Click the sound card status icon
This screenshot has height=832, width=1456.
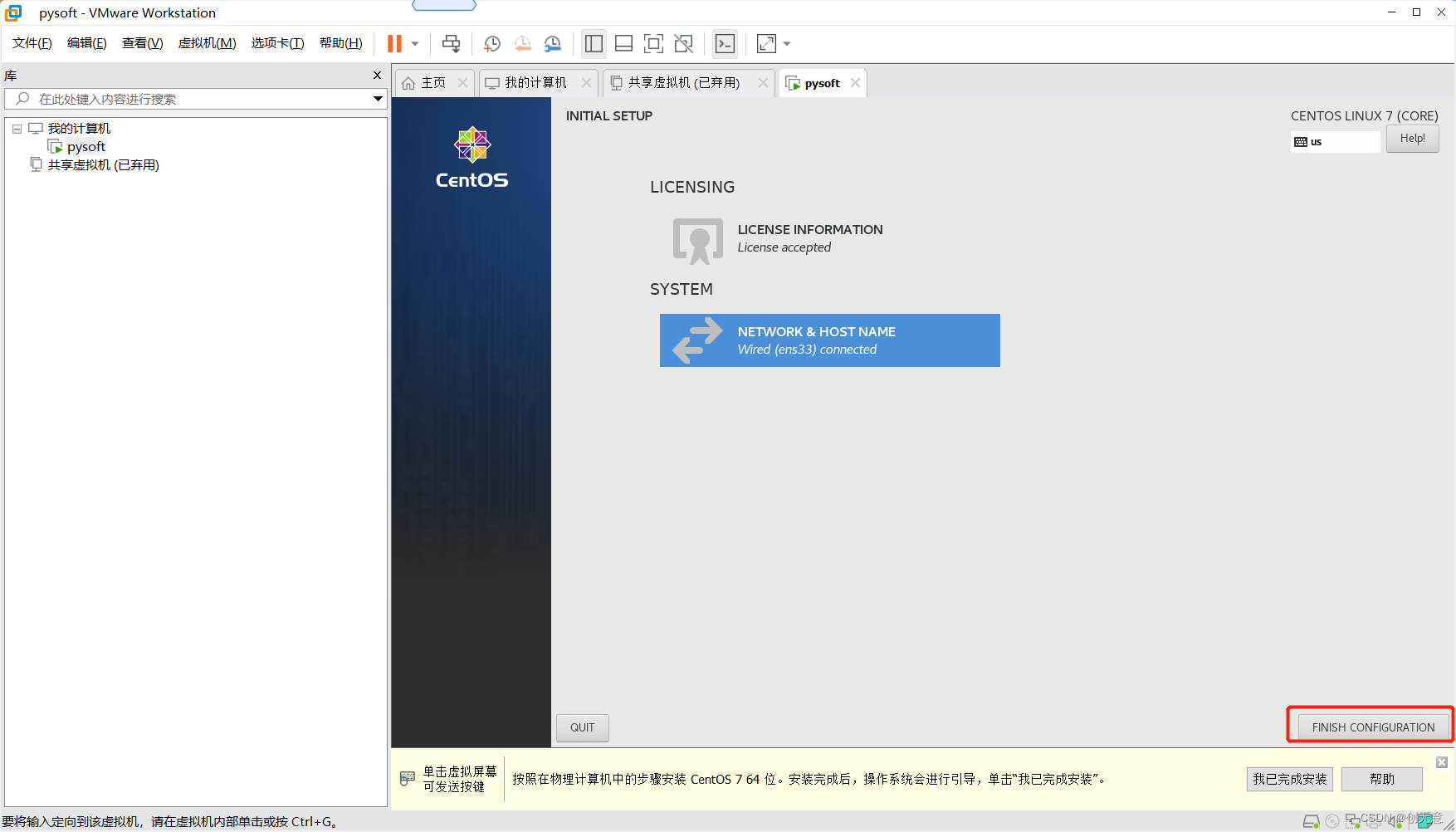pos(1396,822)
